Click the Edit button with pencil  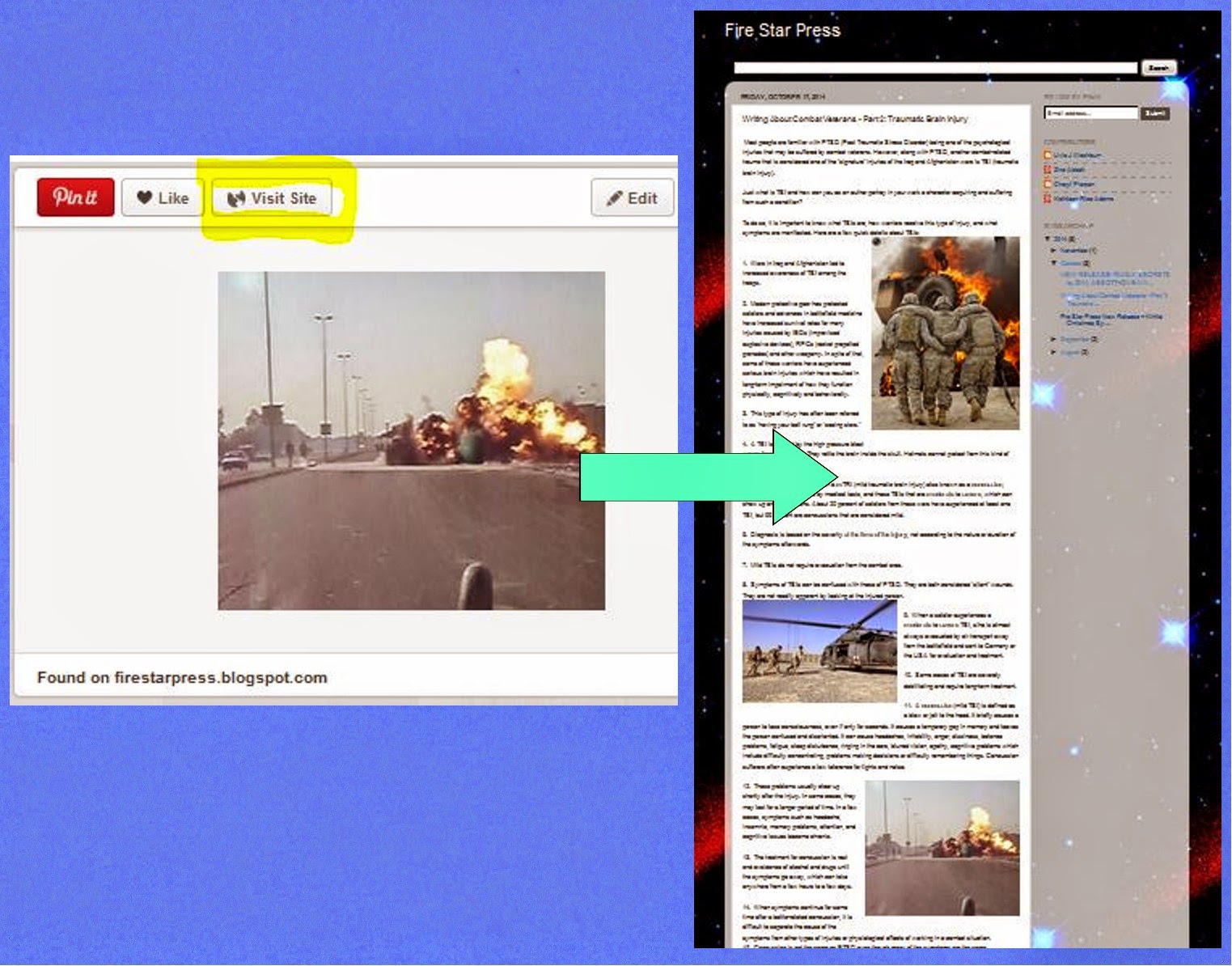pos(632,198)
